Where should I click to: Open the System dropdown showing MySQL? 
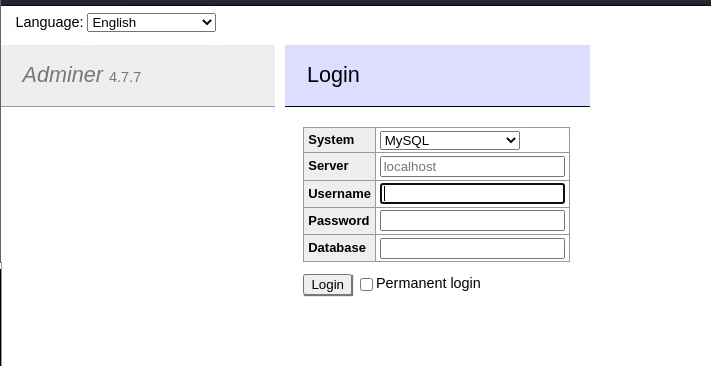pos(450,141)
